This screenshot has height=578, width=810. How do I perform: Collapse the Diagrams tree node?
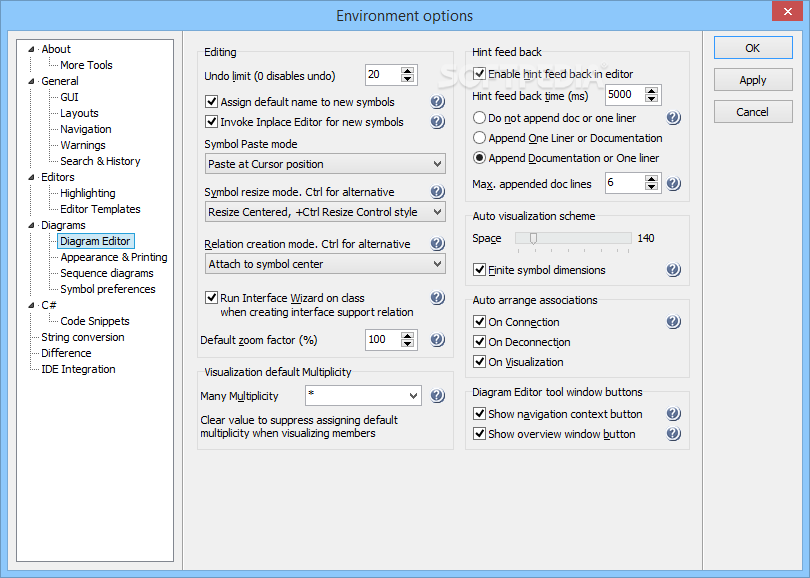[x=32, y=225]
